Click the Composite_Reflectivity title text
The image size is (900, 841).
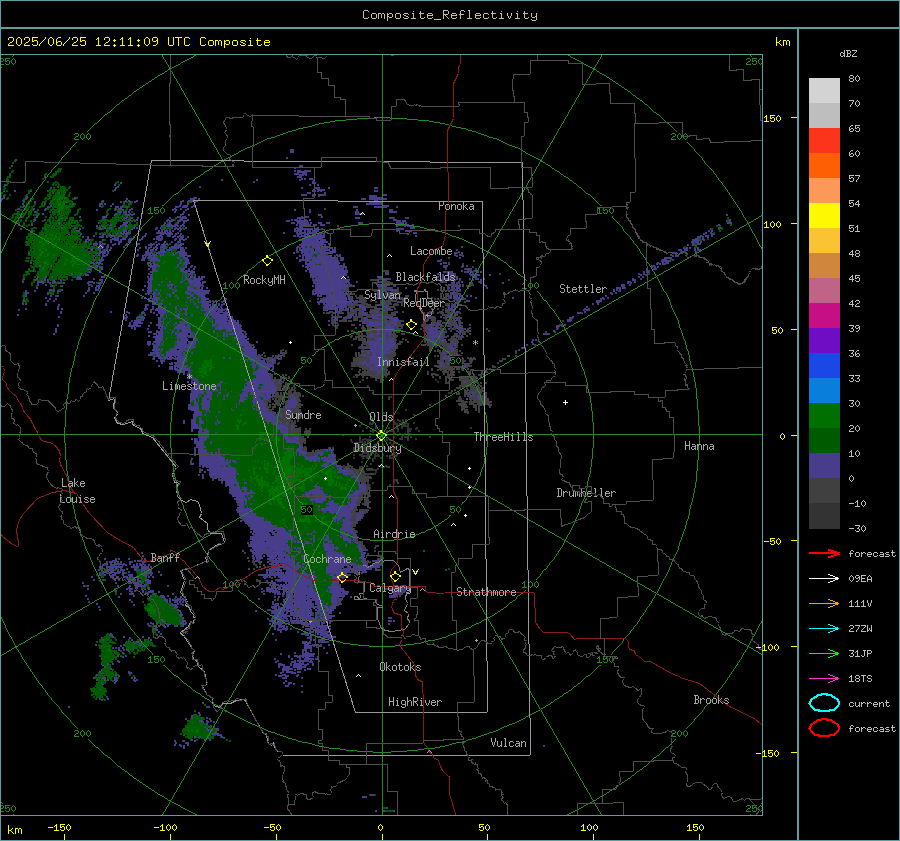tap(450, 15)
